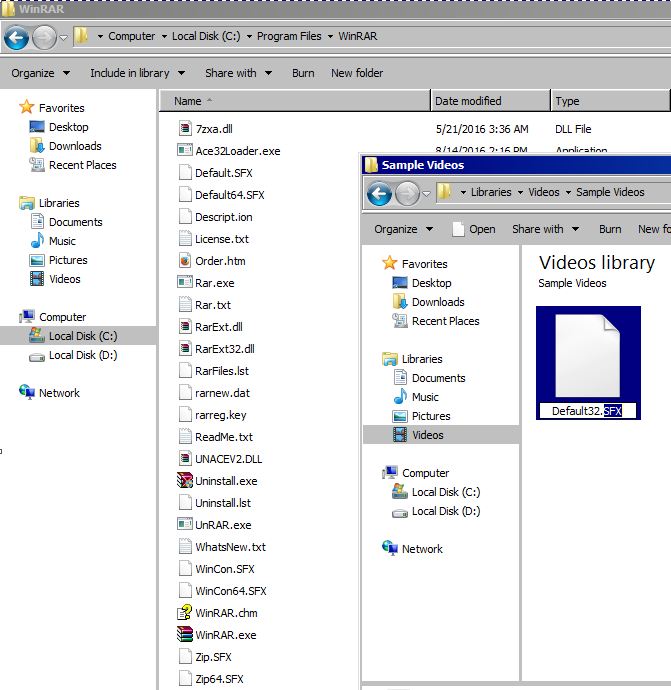Select the RarExt32.dll file icon
The image size is (671, 690).
[185, 349]
